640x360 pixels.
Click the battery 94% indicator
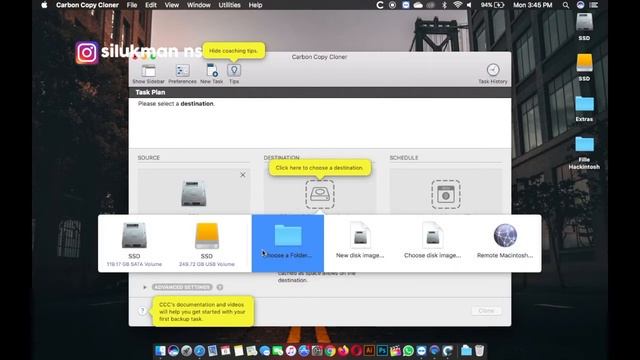click(x=492, y=5)
